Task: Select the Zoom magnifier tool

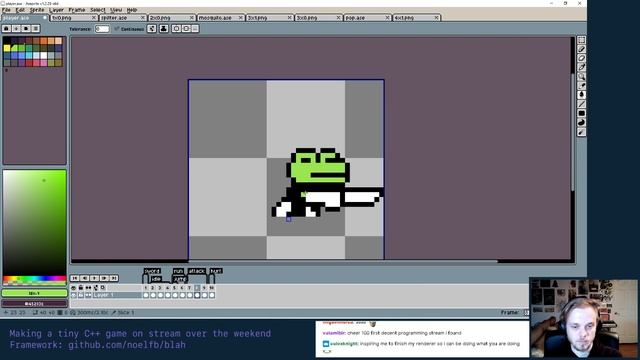Action: pos(581,76)
